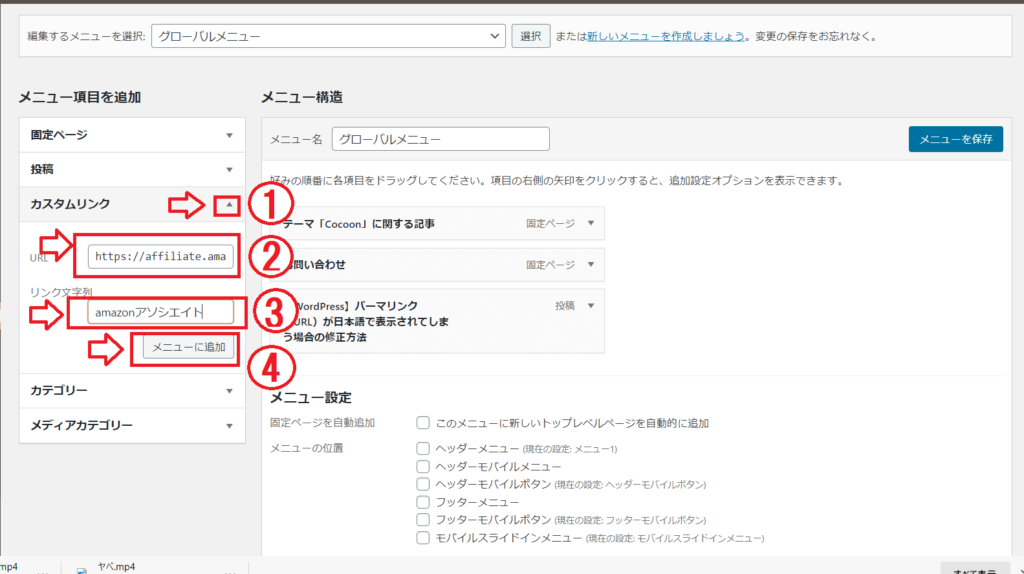The width and height of the screenshot is (1024, 574).
Task: Click the 問い合わせ menu item title
Action: pos(319,264)
